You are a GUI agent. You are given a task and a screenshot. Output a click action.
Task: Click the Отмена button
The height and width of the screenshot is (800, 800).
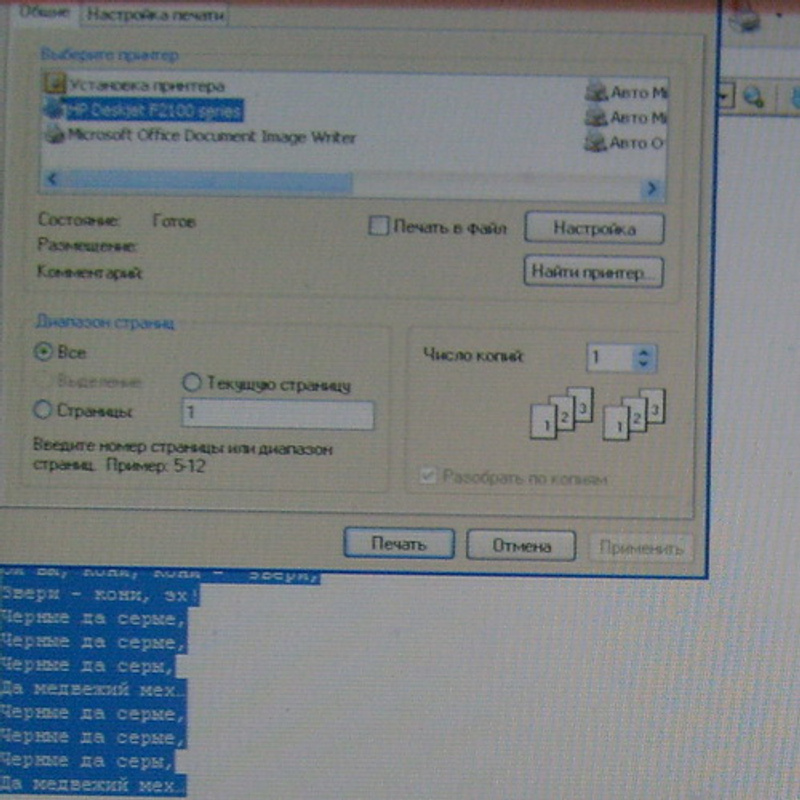coord(521,546)
